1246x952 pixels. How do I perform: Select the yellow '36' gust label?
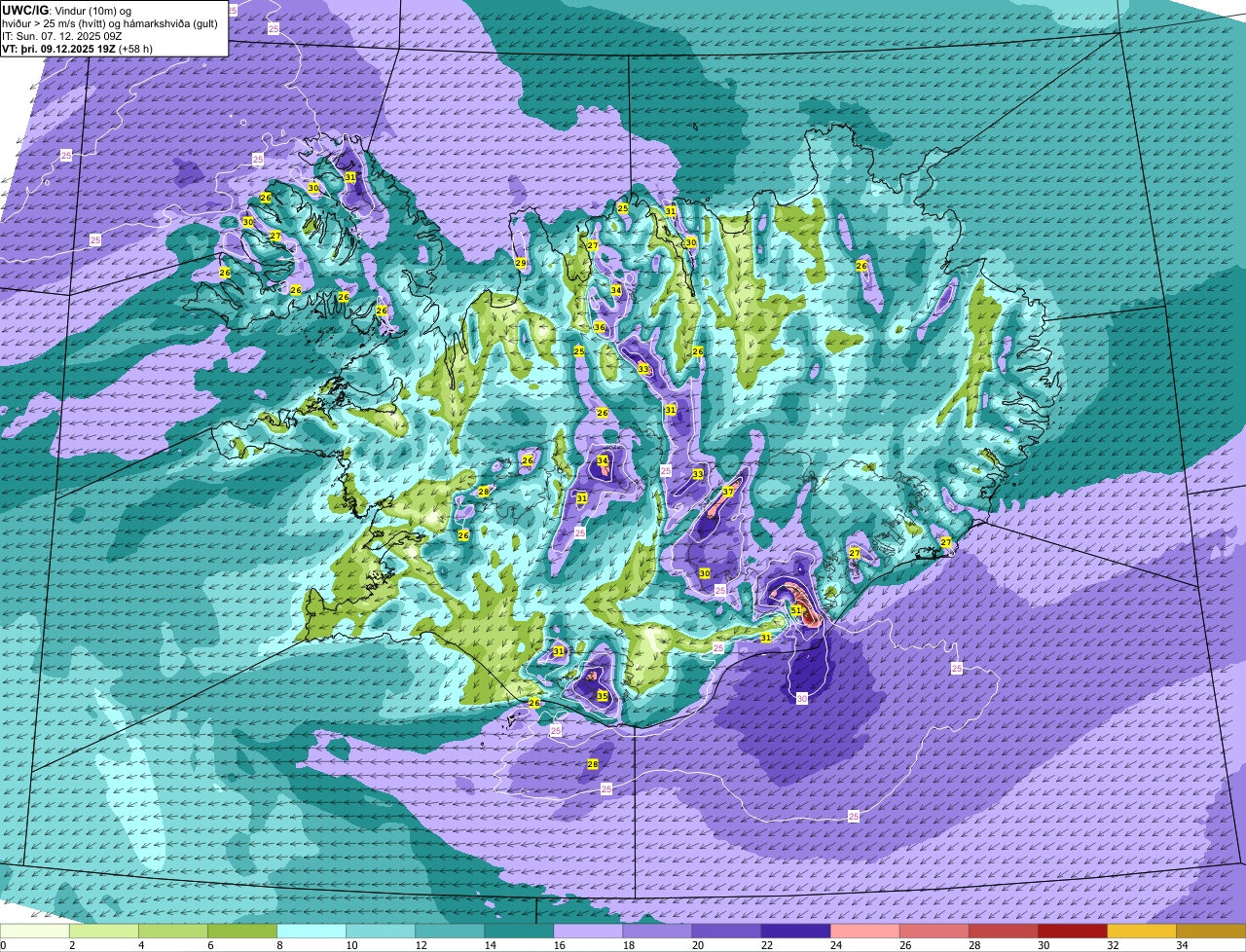(x=600, y=327)
